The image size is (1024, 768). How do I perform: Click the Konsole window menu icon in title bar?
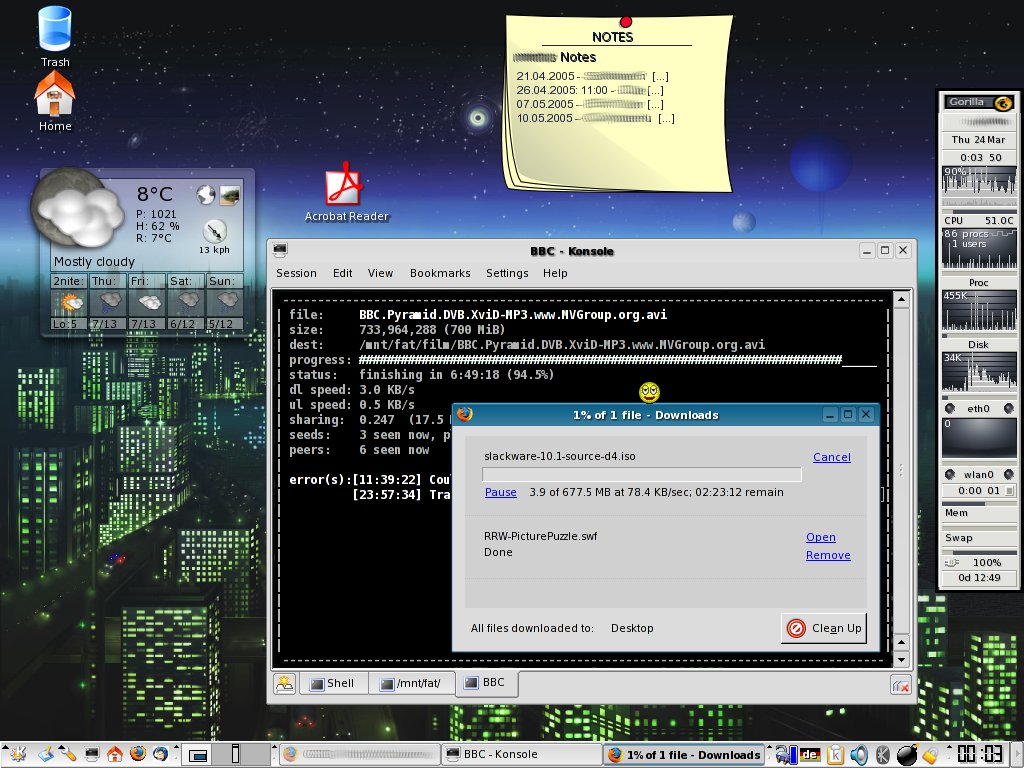point(281,249)
